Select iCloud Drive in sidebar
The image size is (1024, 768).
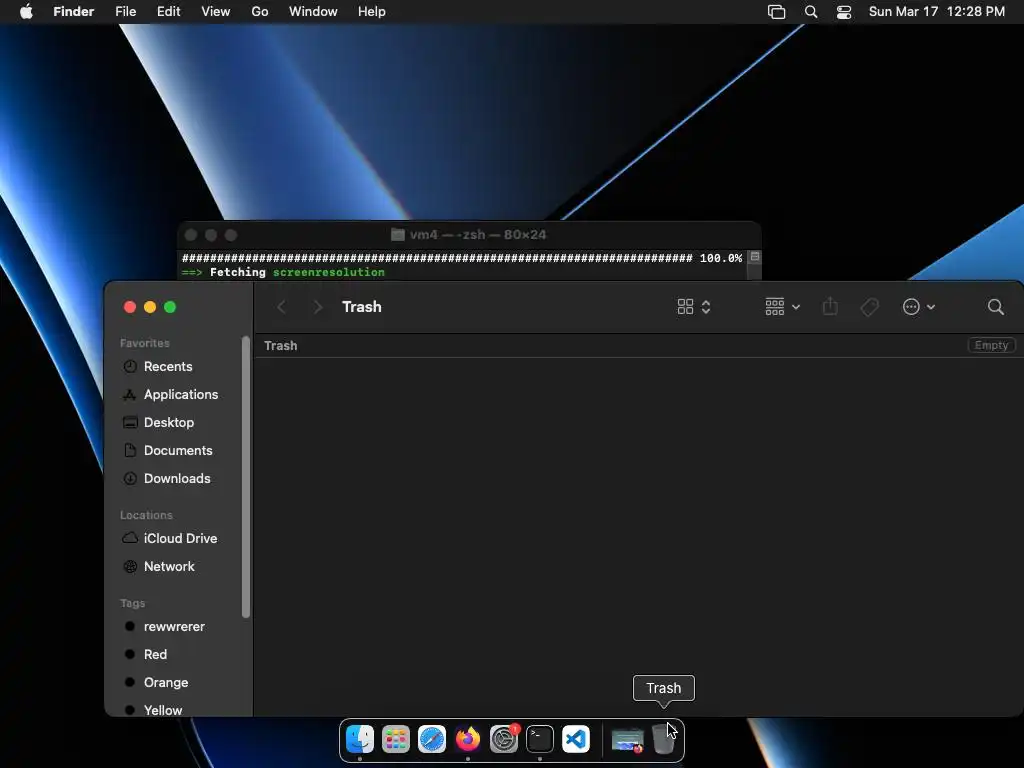point(178,538)
